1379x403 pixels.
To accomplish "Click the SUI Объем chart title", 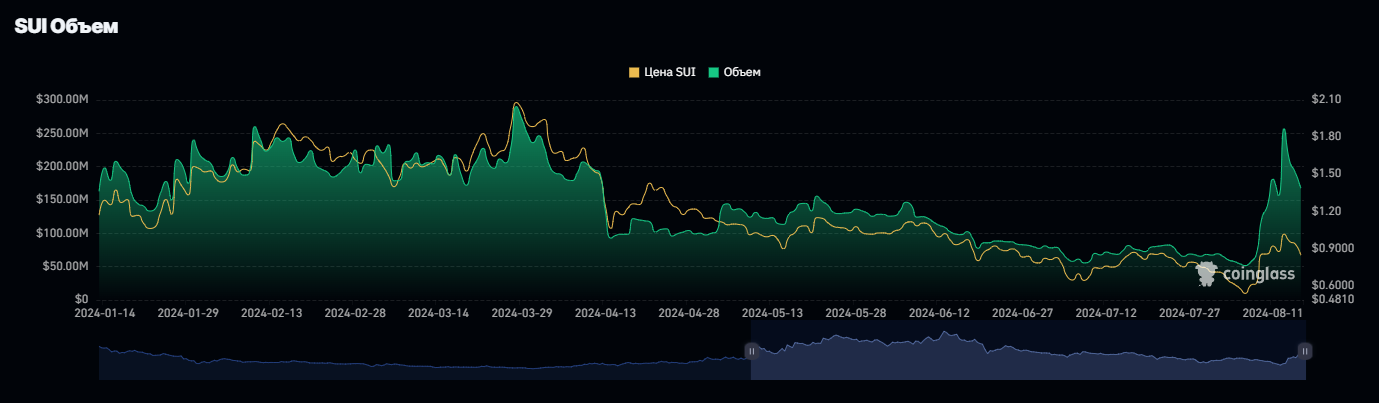I will coord(66,27).
